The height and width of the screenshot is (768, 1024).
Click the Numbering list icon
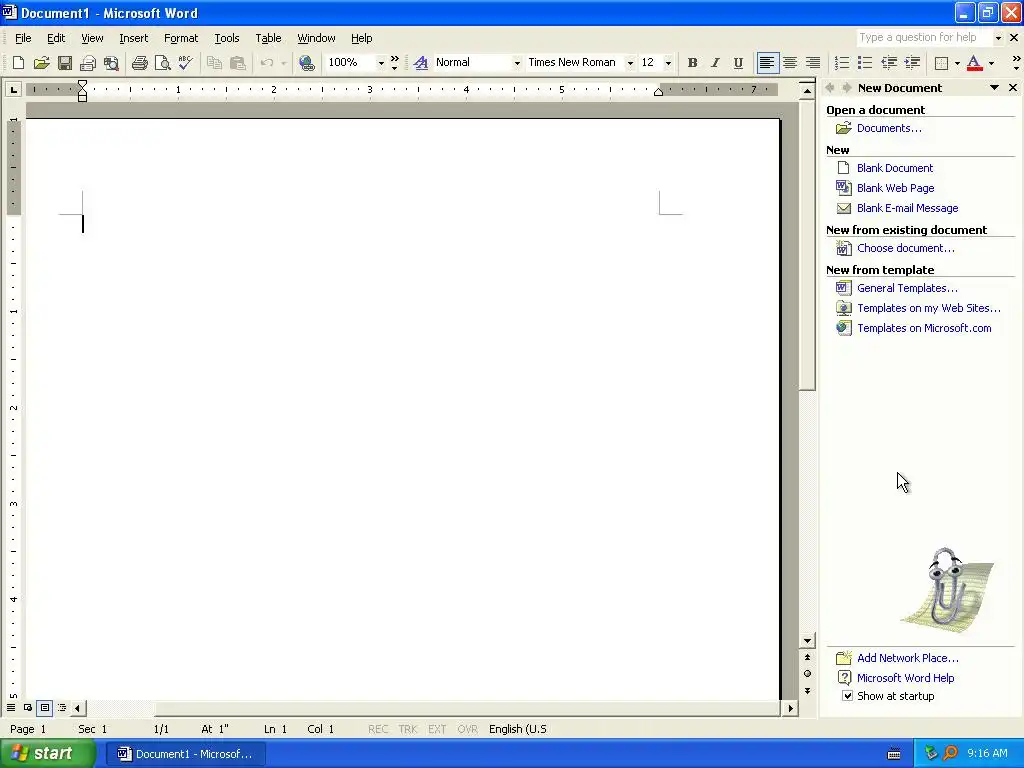842,63
